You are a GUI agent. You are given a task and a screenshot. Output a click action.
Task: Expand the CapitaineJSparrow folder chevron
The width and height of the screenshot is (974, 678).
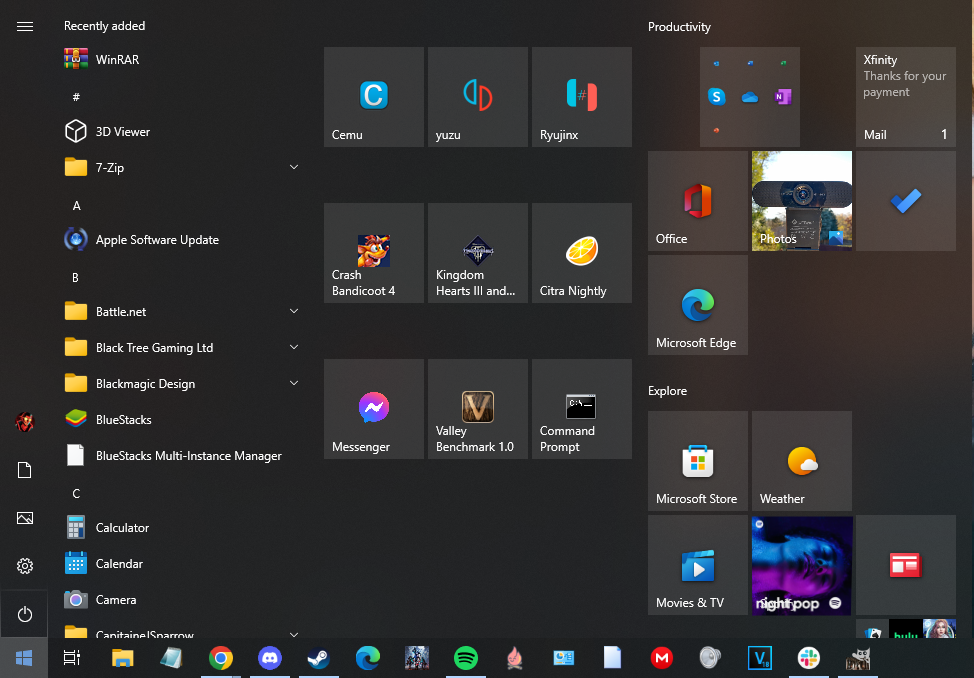tap(294, 634)
